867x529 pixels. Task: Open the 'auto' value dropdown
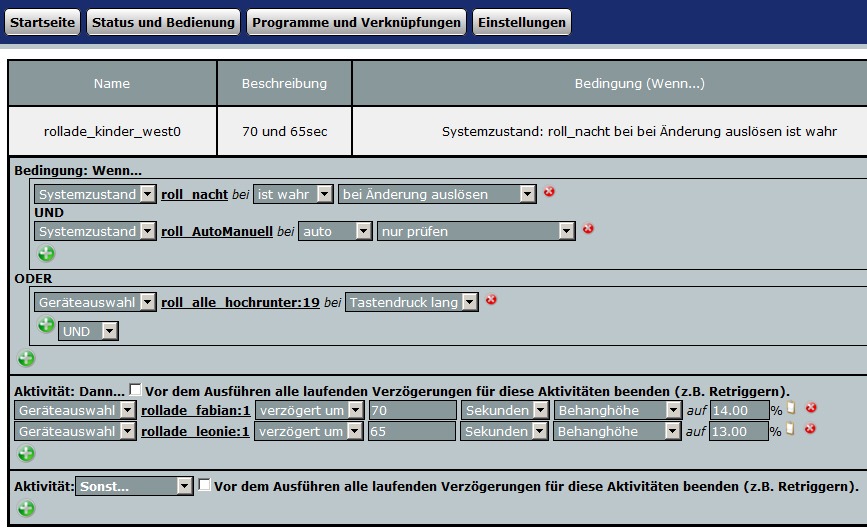point(335,231)
